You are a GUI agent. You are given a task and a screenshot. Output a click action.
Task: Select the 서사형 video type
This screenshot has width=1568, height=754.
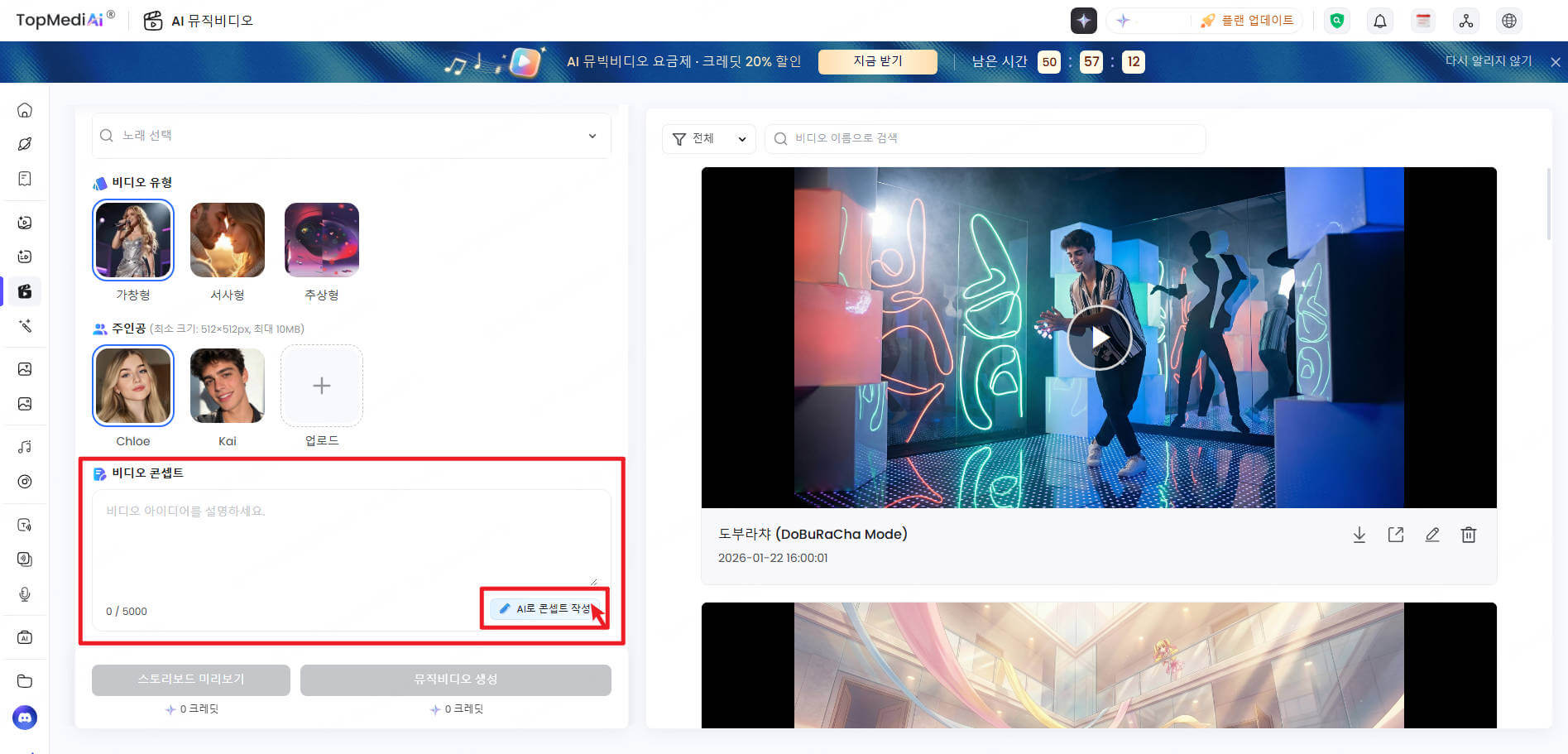[228, 240]
